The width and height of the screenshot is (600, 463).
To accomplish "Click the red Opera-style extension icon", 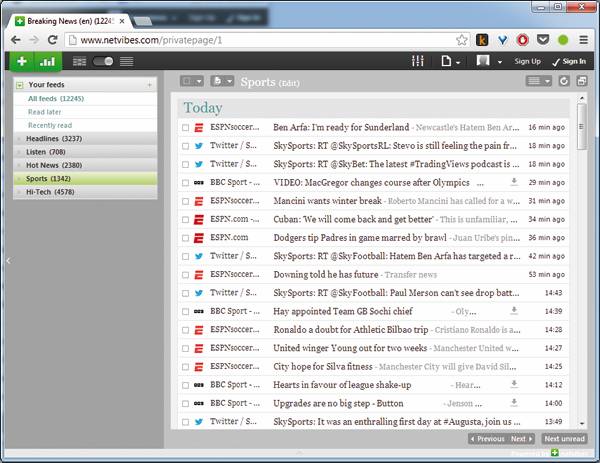I will tap(523, 40).
